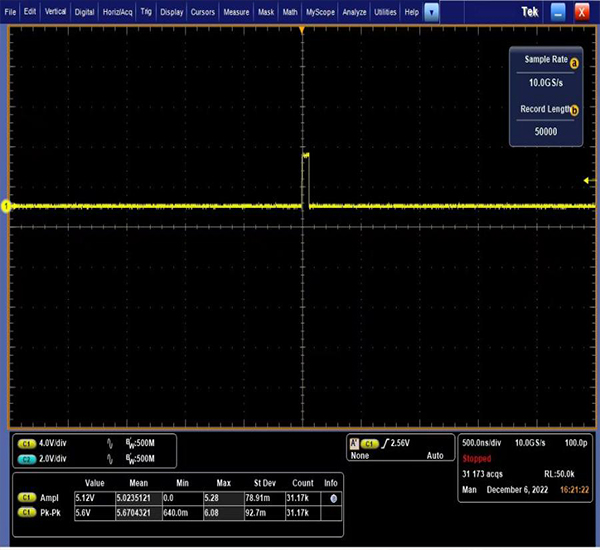
Task: Click the yellow C1 channel badge at 4.0V/div
Action: point(24,442)
